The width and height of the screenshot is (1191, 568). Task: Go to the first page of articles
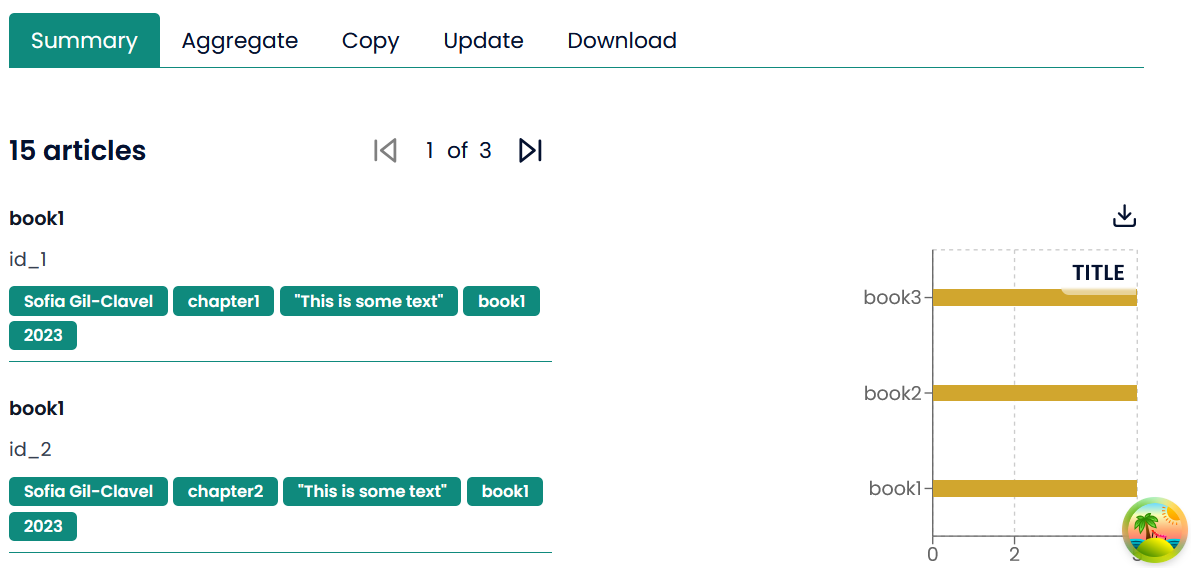[x=385, y=151]
